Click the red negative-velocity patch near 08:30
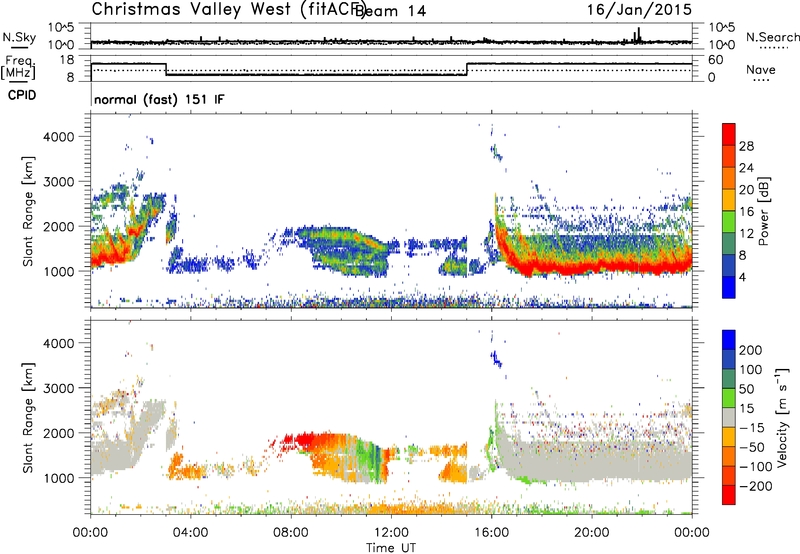 click(305, 439)
